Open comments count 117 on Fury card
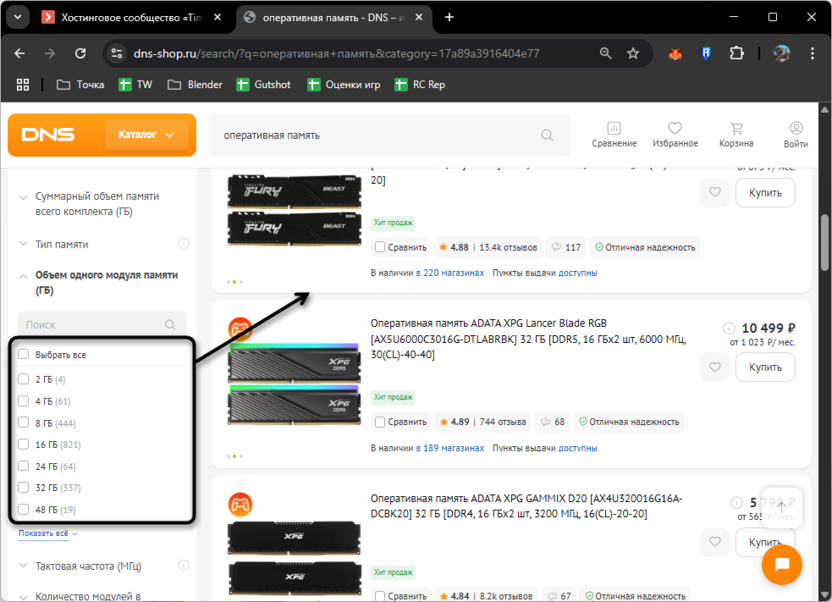Image resolution: width=832 pixels, height=602 pixels. click(566, 247)
